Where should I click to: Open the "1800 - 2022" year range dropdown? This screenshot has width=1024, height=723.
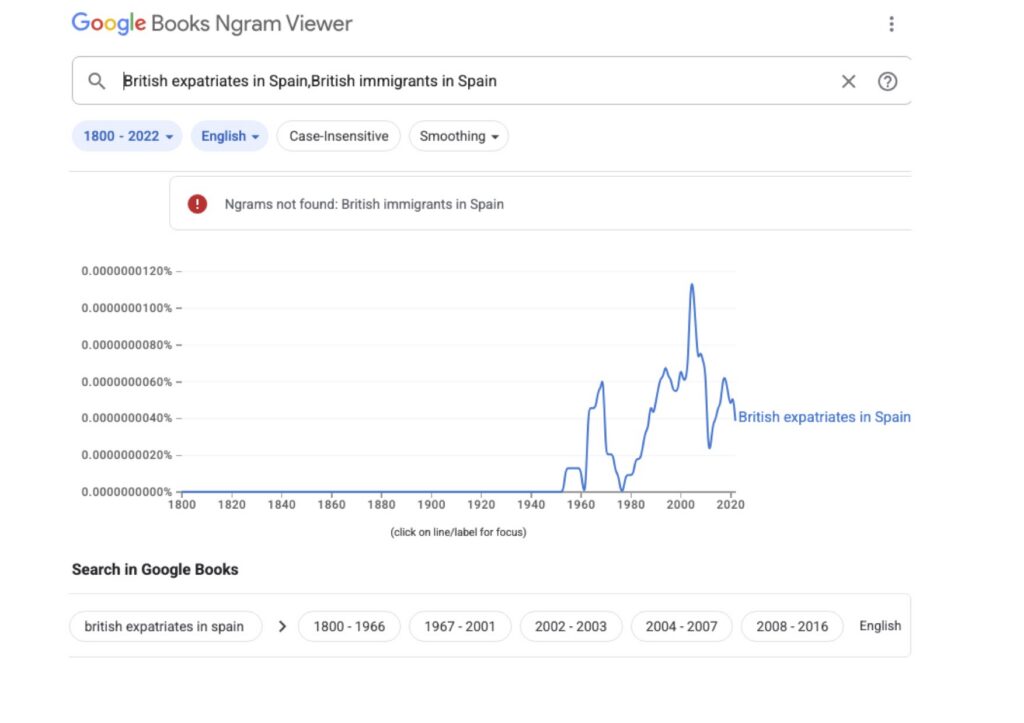pyautogui.click(x=126, y=136)
